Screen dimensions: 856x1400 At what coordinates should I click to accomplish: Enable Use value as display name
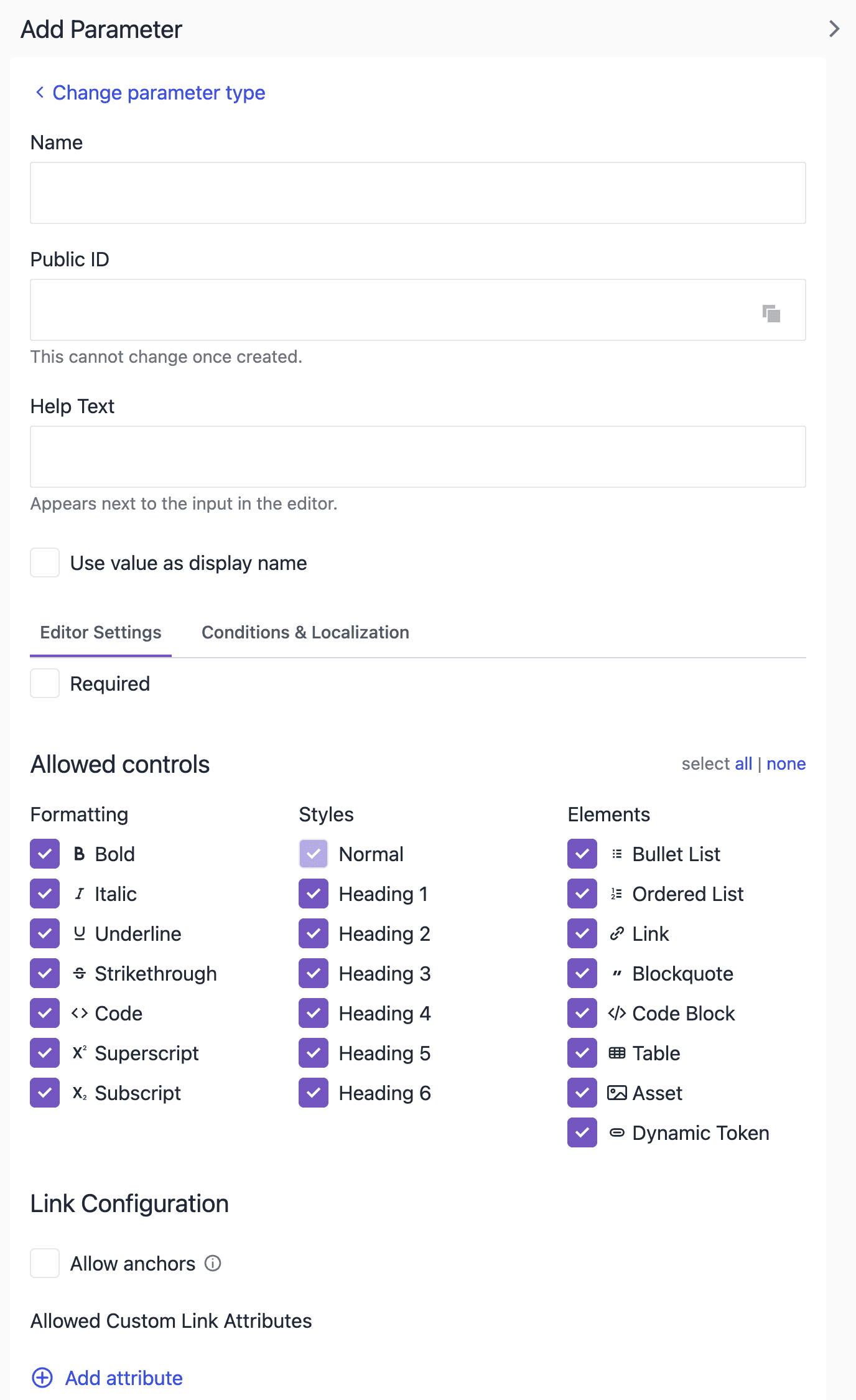[45, 562]
